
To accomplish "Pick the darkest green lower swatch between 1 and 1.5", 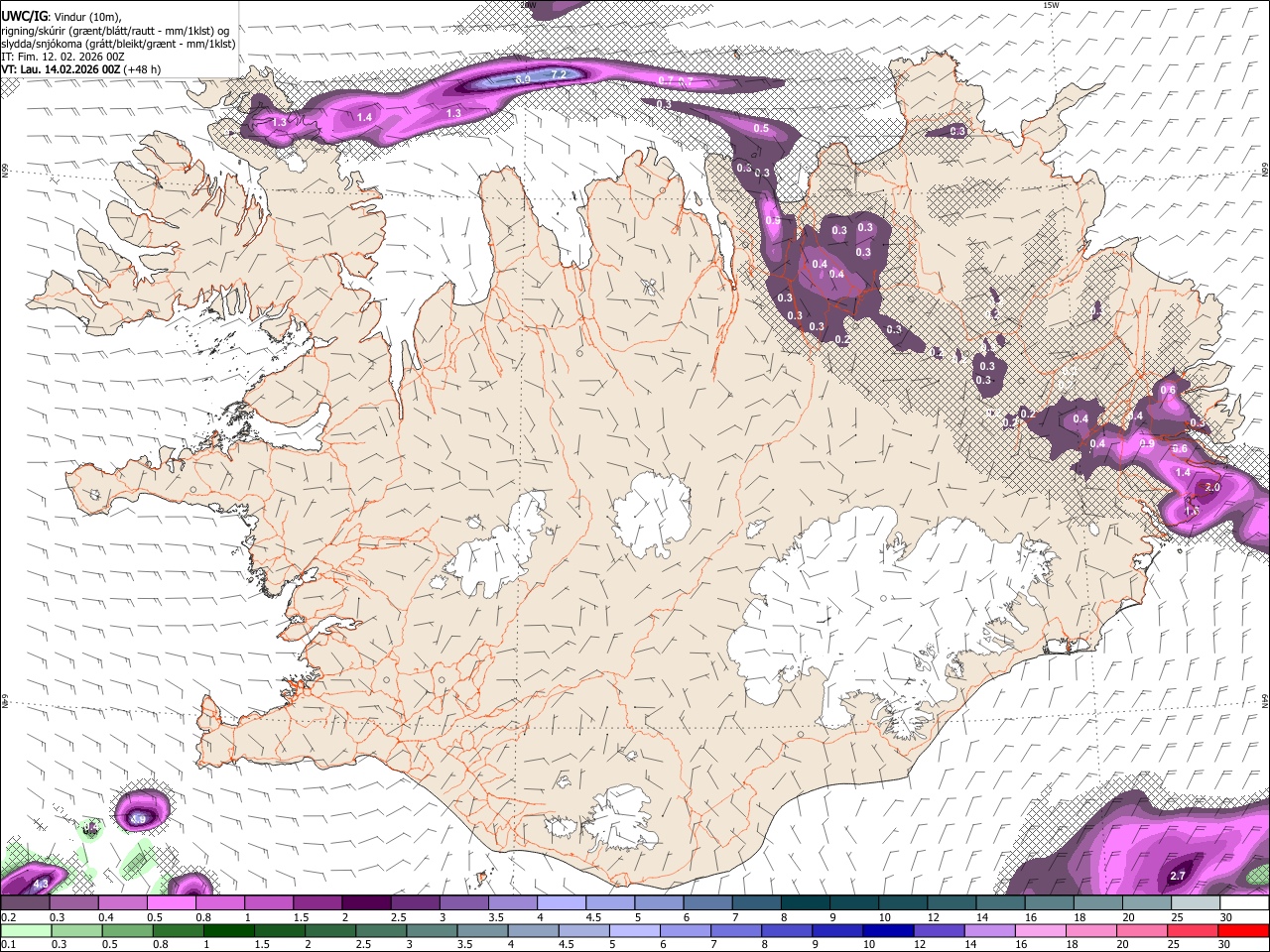I will coord(229,930).
